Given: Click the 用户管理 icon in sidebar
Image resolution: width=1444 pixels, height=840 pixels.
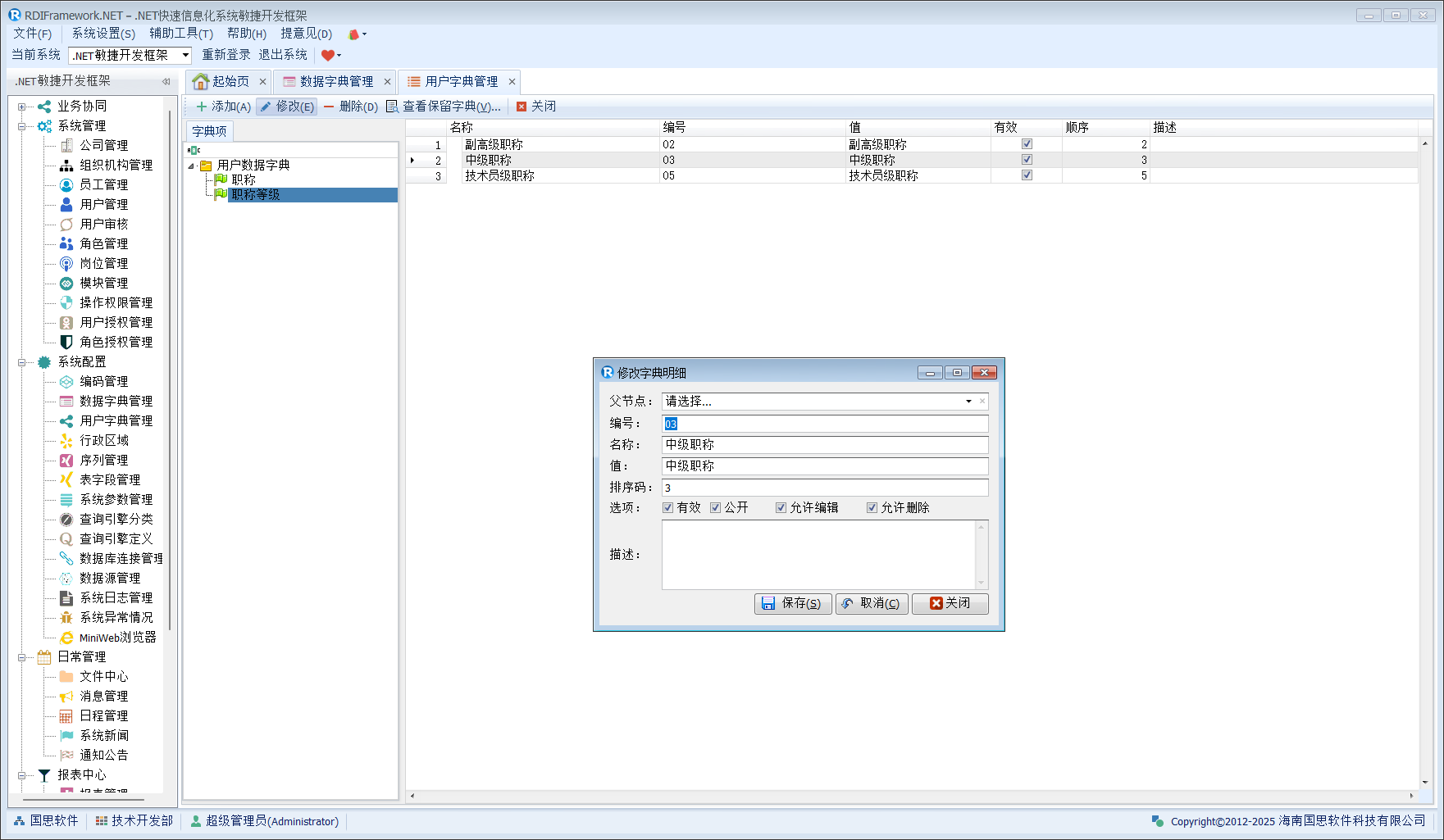Looking at the screenshot, I should point(66,204).
